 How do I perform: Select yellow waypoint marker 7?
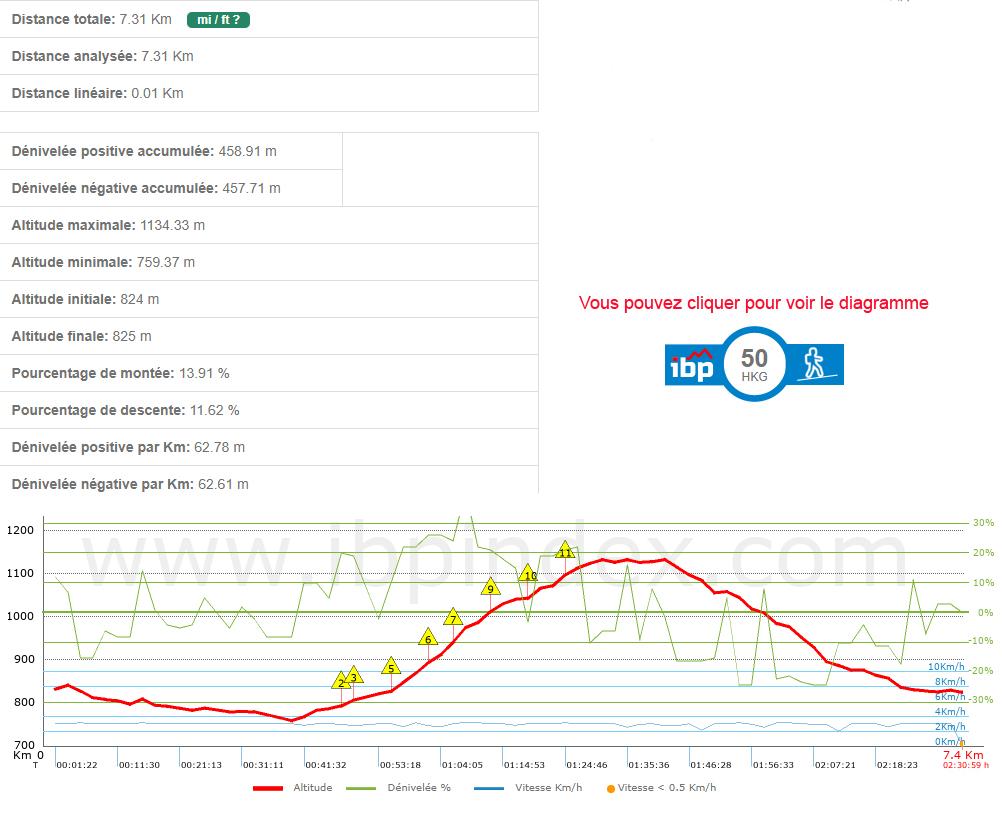(x=453, y=618)
